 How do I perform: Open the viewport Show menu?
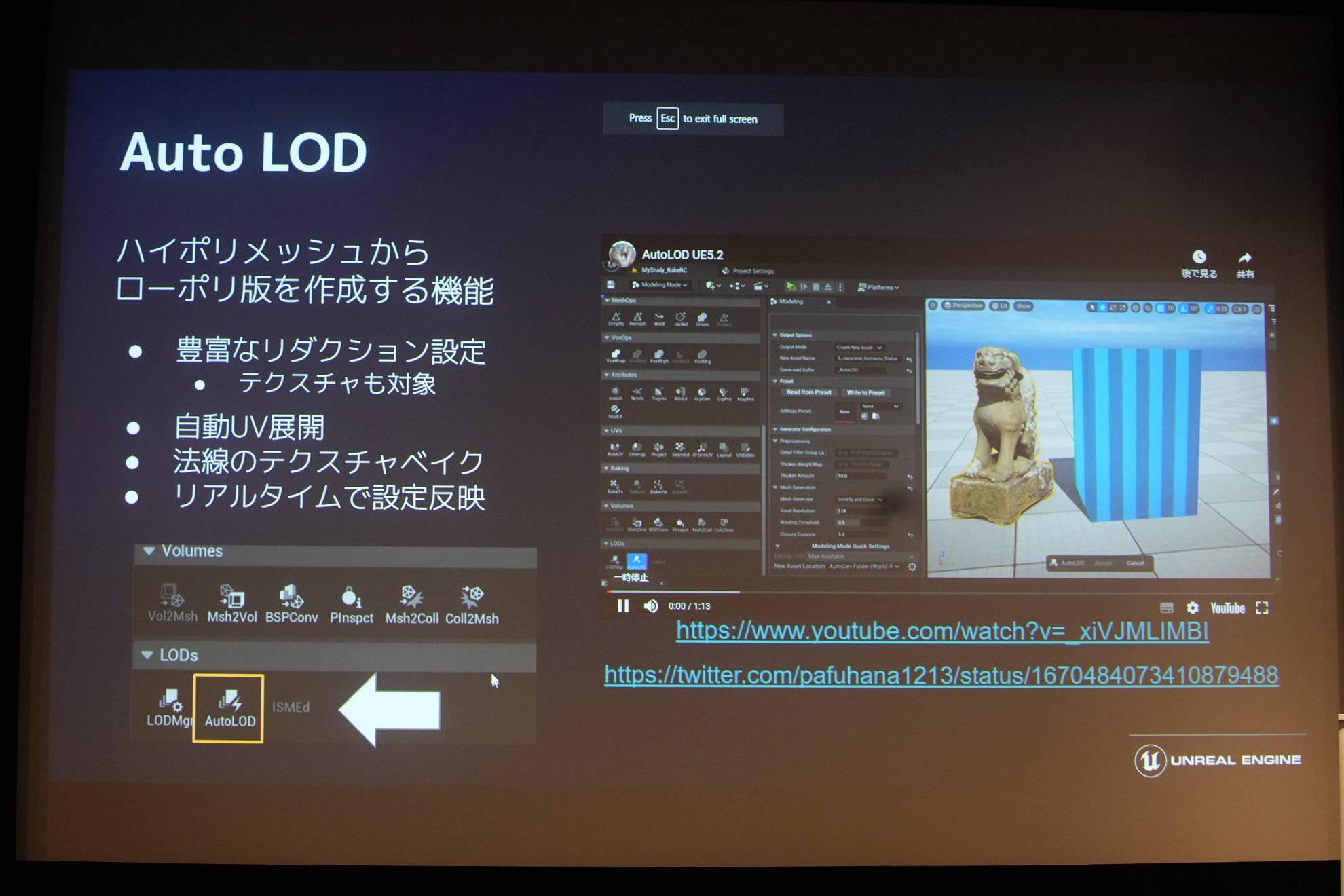(1023, 306)
